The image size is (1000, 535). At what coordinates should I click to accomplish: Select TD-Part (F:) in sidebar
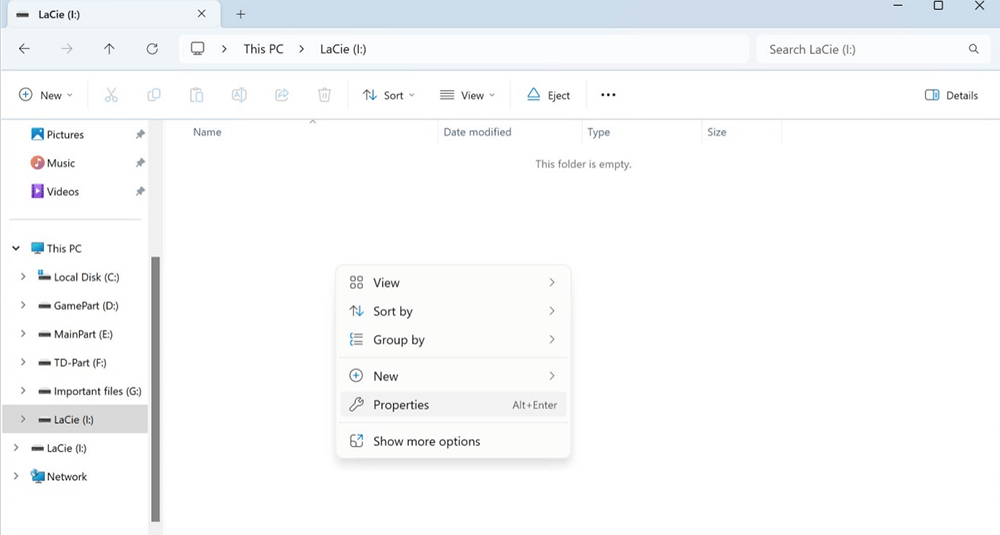(x=72, y=362)
